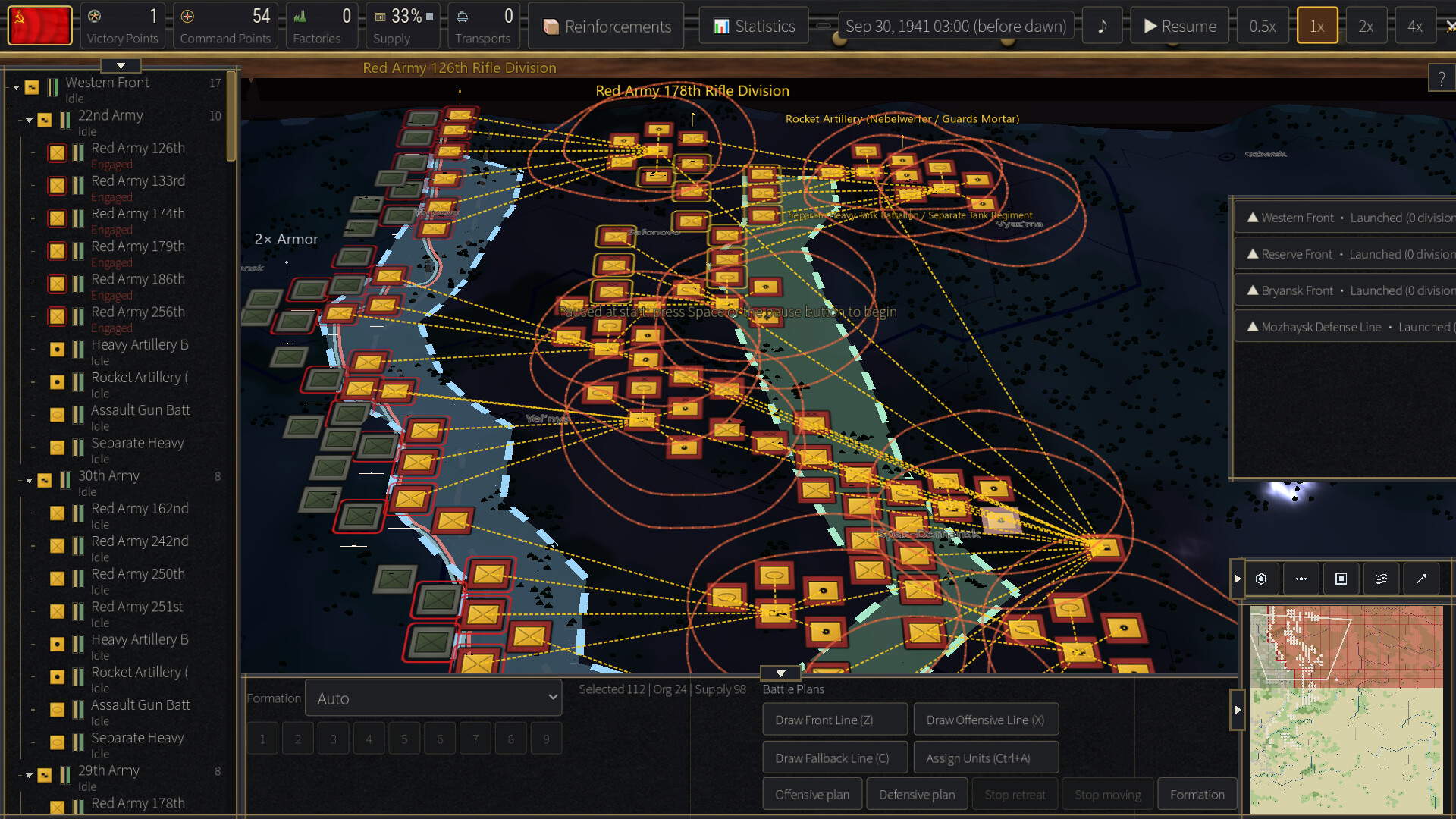Click the Red Army 256th unit icon
The height and width of the screenshot is (819, 1456).
57,316
